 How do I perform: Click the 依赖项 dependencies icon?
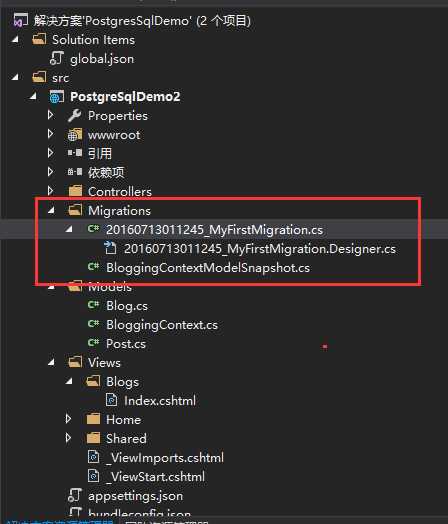click(74, 172)
